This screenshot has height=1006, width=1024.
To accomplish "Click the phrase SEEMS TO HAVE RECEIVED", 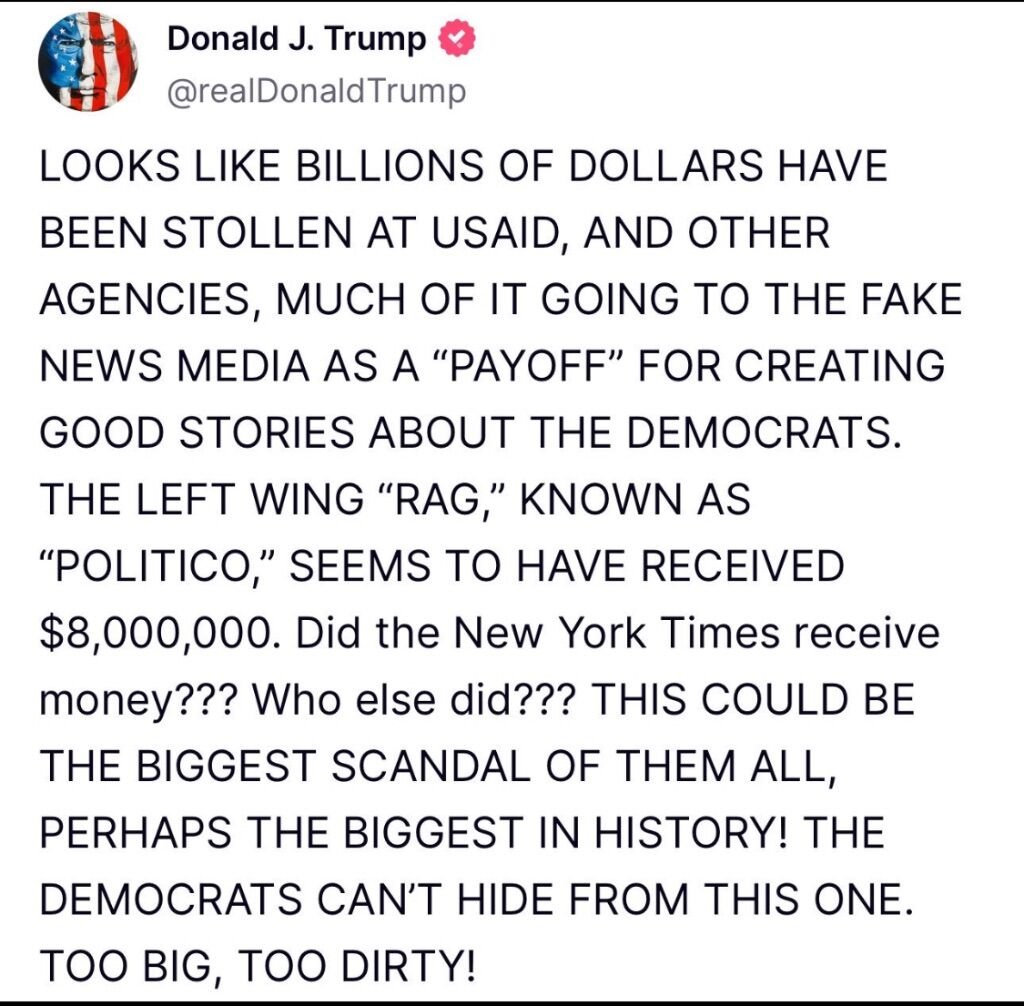I will (x=567, y=566).
